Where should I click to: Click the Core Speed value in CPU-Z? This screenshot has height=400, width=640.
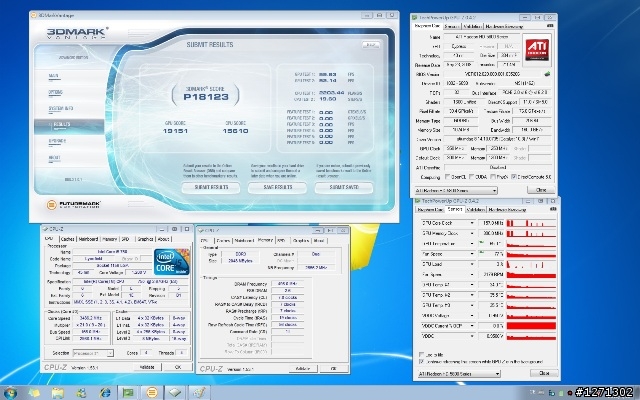[x=91, y=318]
